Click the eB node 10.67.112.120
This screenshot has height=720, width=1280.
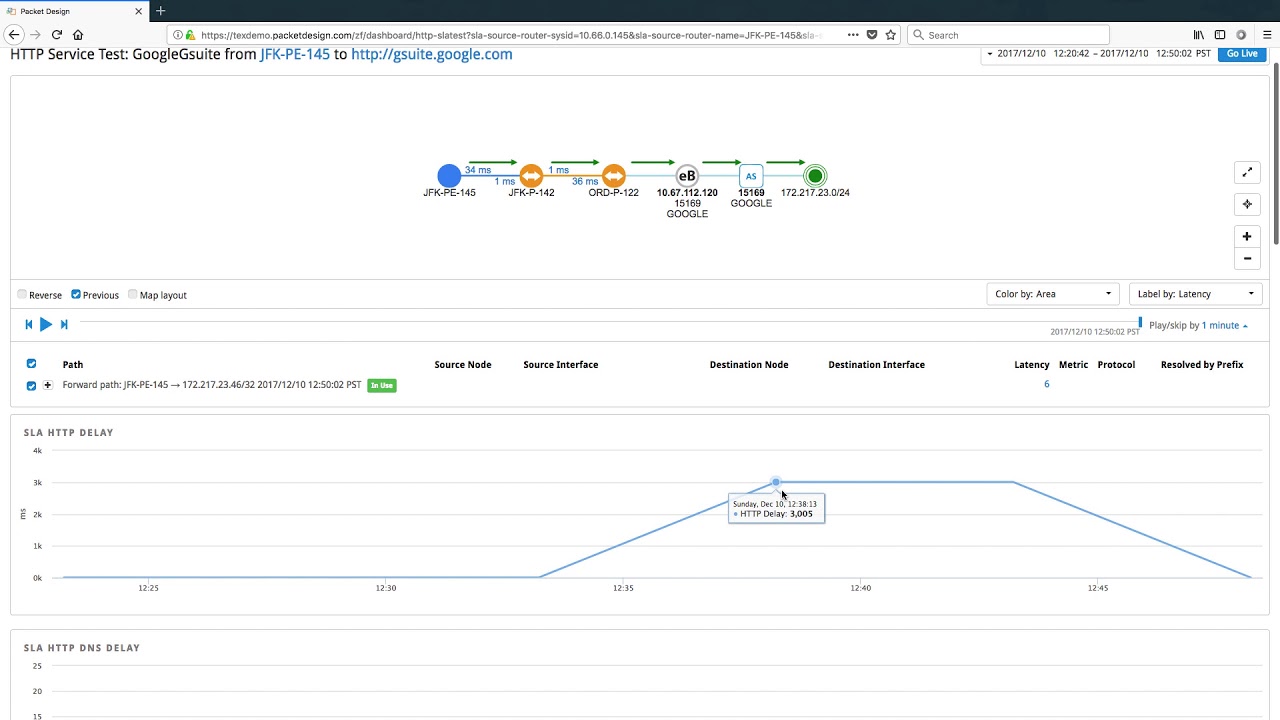coord(687,176)
